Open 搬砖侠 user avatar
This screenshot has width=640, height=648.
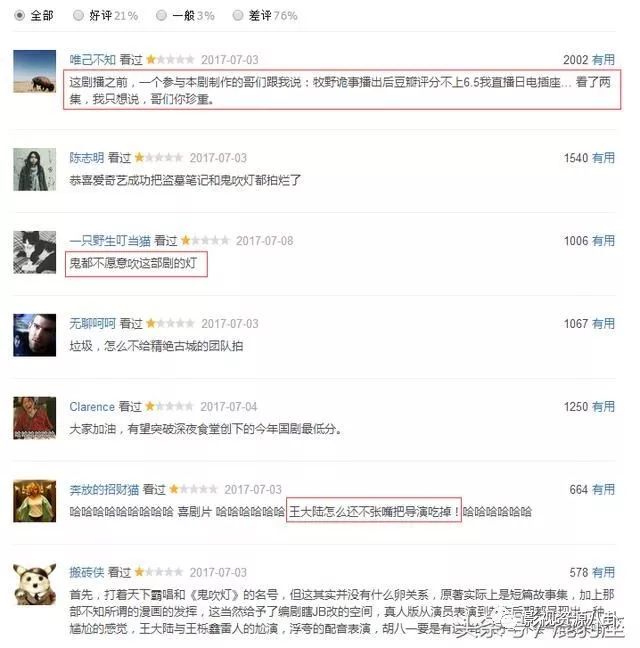coord(35,584)
